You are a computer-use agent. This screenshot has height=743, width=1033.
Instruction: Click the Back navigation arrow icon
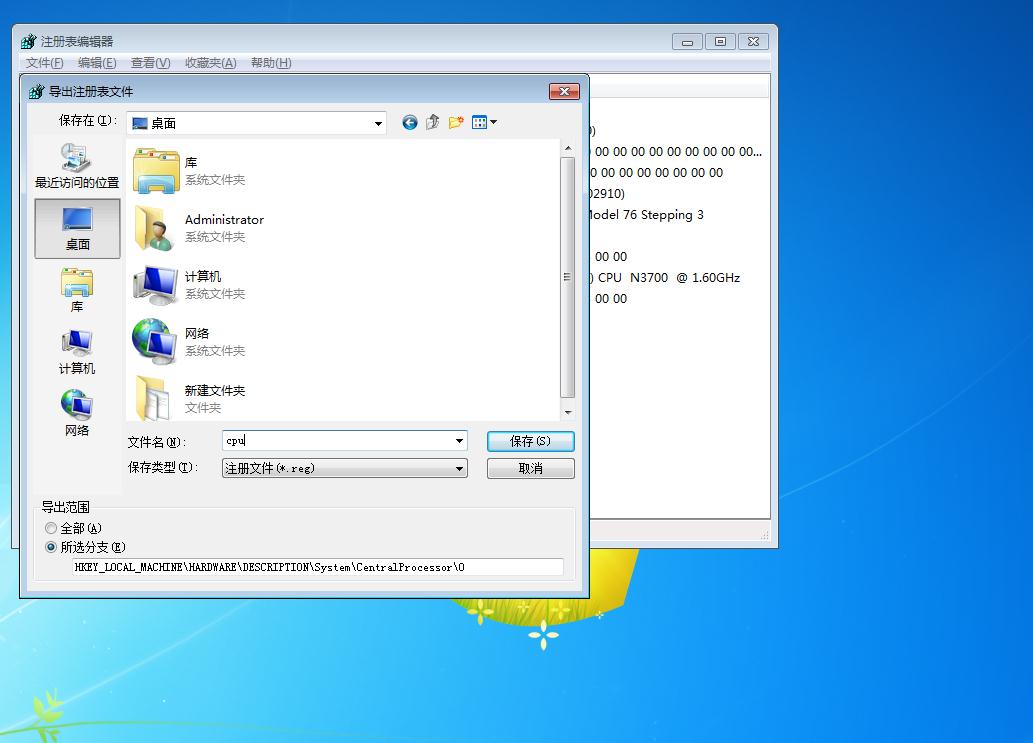tap(409, 121)
